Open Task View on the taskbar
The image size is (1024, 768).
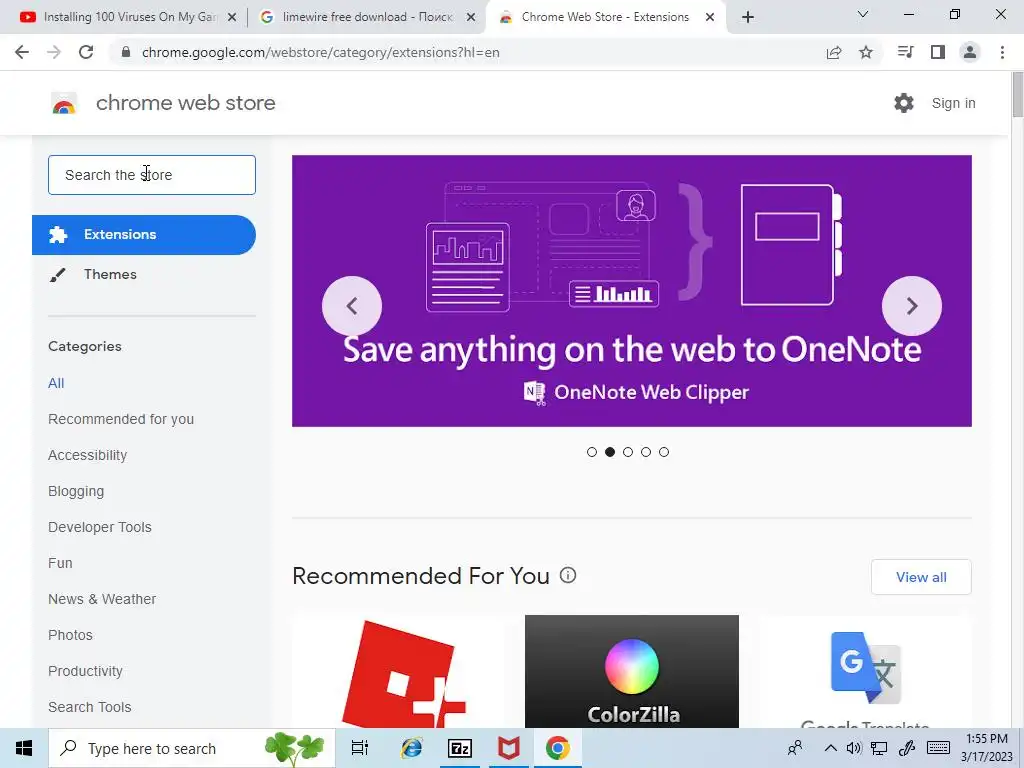point(360,748)
